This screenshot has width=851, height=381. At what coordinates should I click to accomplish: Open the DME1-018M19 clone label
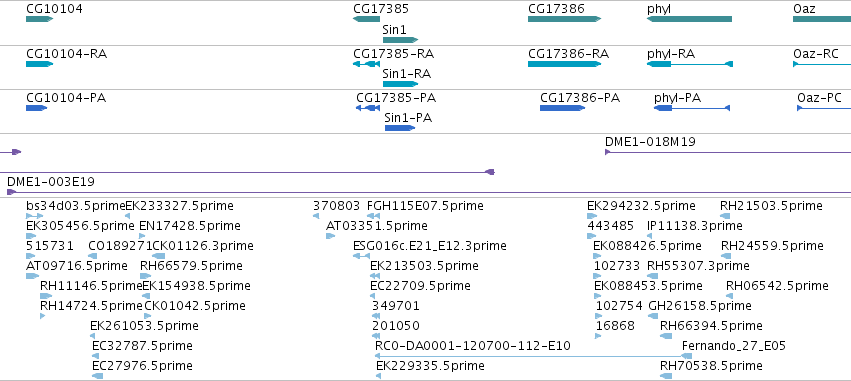click(x=650, y=142)
